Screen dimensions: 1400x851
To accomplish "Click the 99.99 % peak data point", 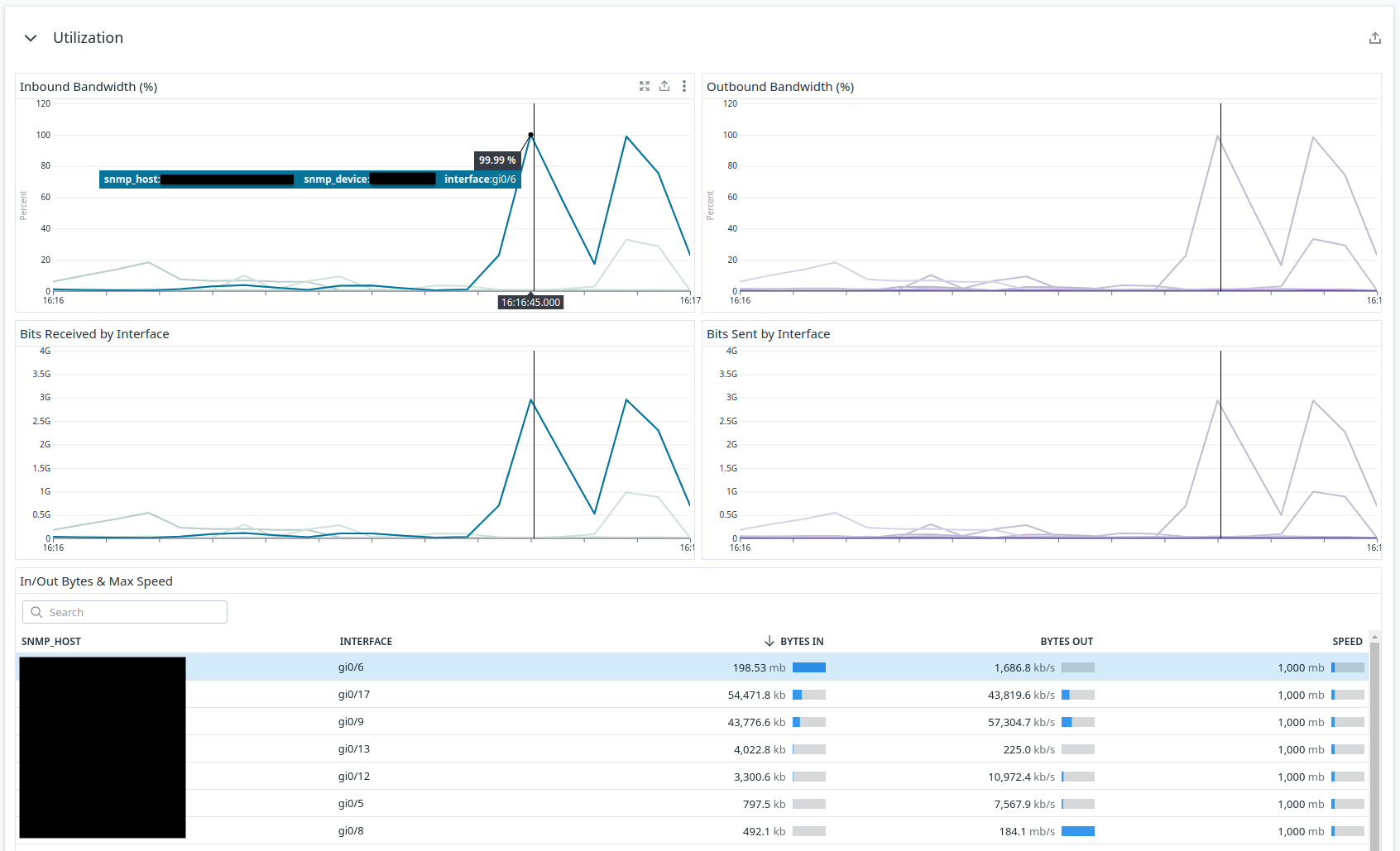I will (x=530, y=135).
